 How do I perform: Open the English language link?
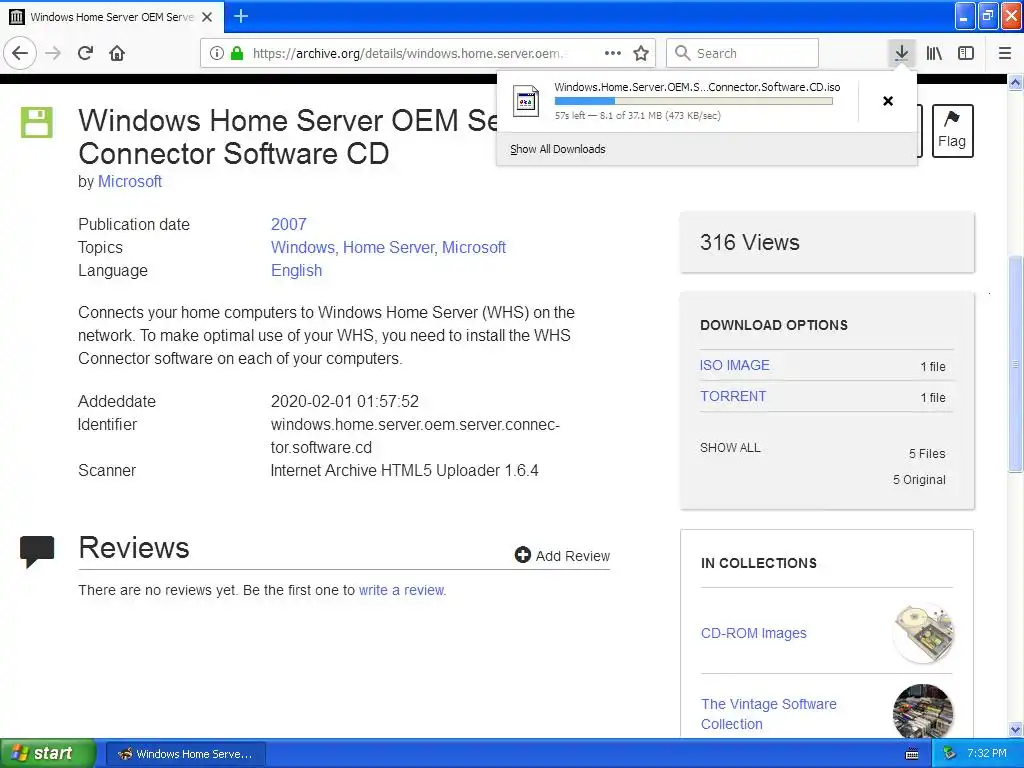click(296, 270)
